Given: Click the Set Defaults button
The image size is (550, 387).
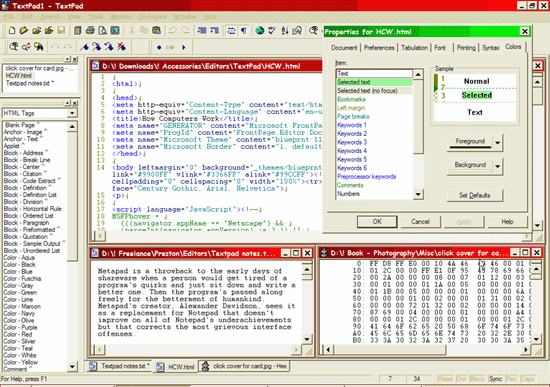Looking at the screenshot, I should pos(475,195).
